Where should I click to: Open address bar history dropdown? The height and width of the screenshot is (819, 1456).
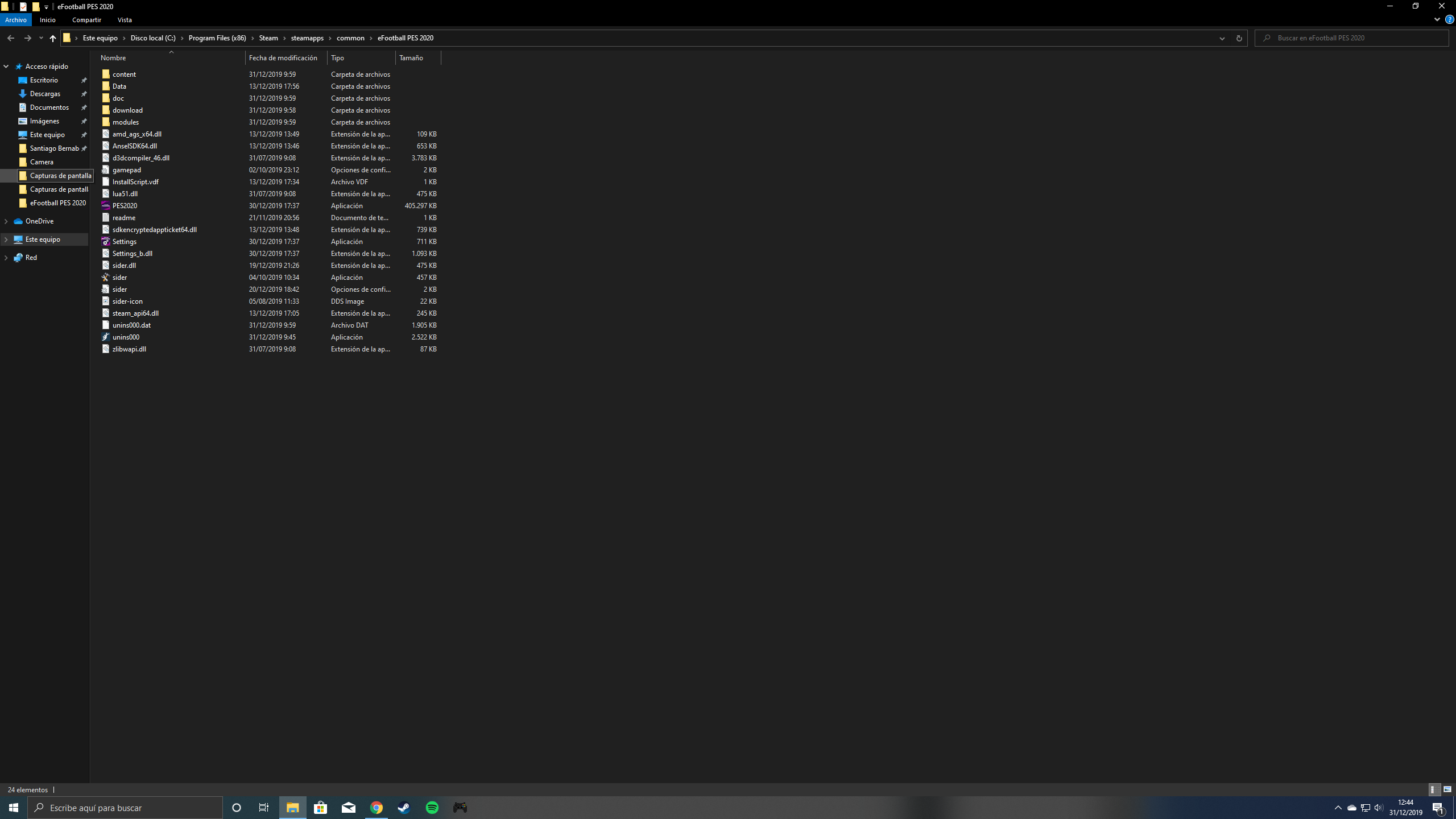pyautogui.click(x=1222, y=38)
